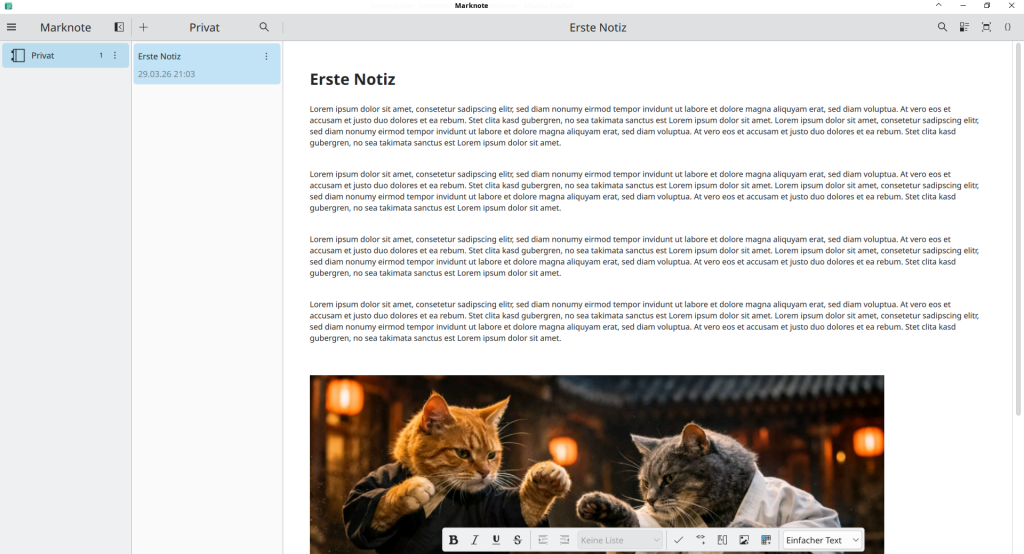Viewport: 1024px width, 554px height.
Task: Toggle underline formatting
Action: coord(496,540)
